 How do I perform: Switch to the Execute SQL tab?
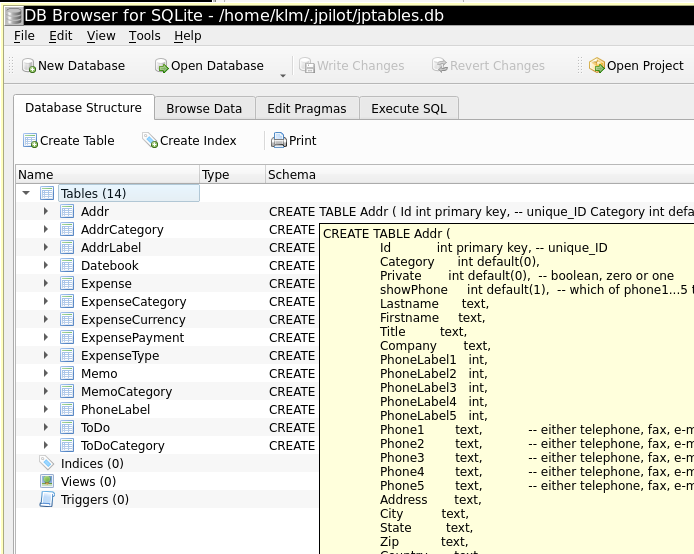pos(408,108)
